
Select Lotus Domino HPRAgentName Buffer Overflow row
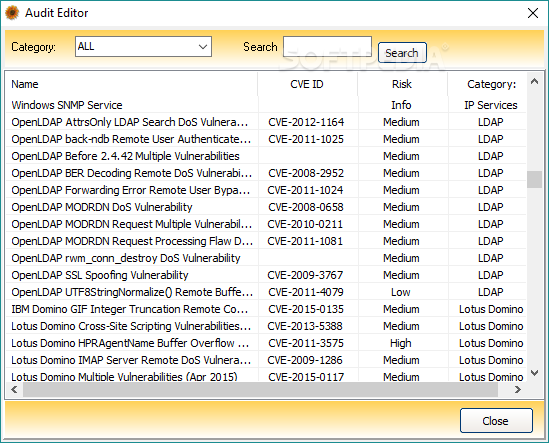pyautogui.click(x=266, y=343)
